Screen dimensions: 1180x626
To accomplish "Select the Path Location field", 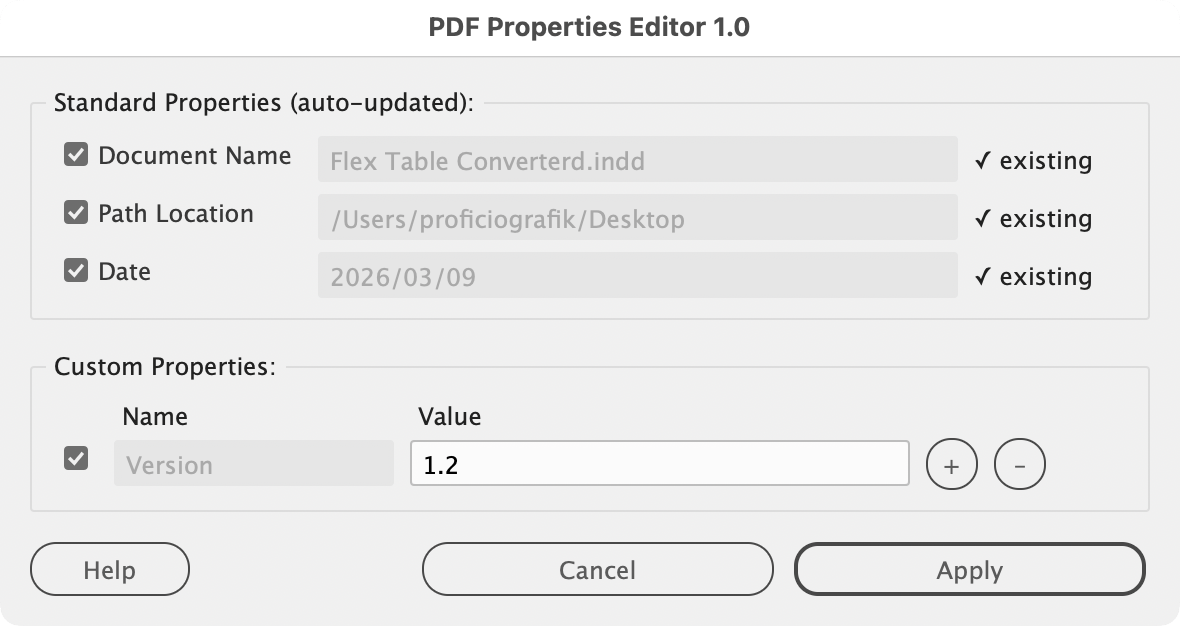I will pos(637,218).
